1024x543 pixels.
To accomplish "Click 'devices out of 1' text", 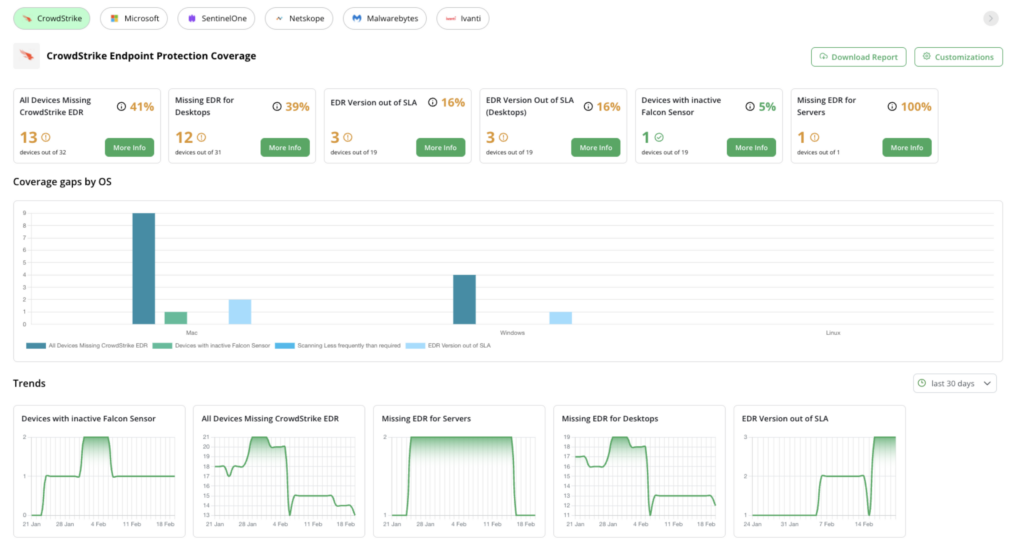I will pos(818,152).
